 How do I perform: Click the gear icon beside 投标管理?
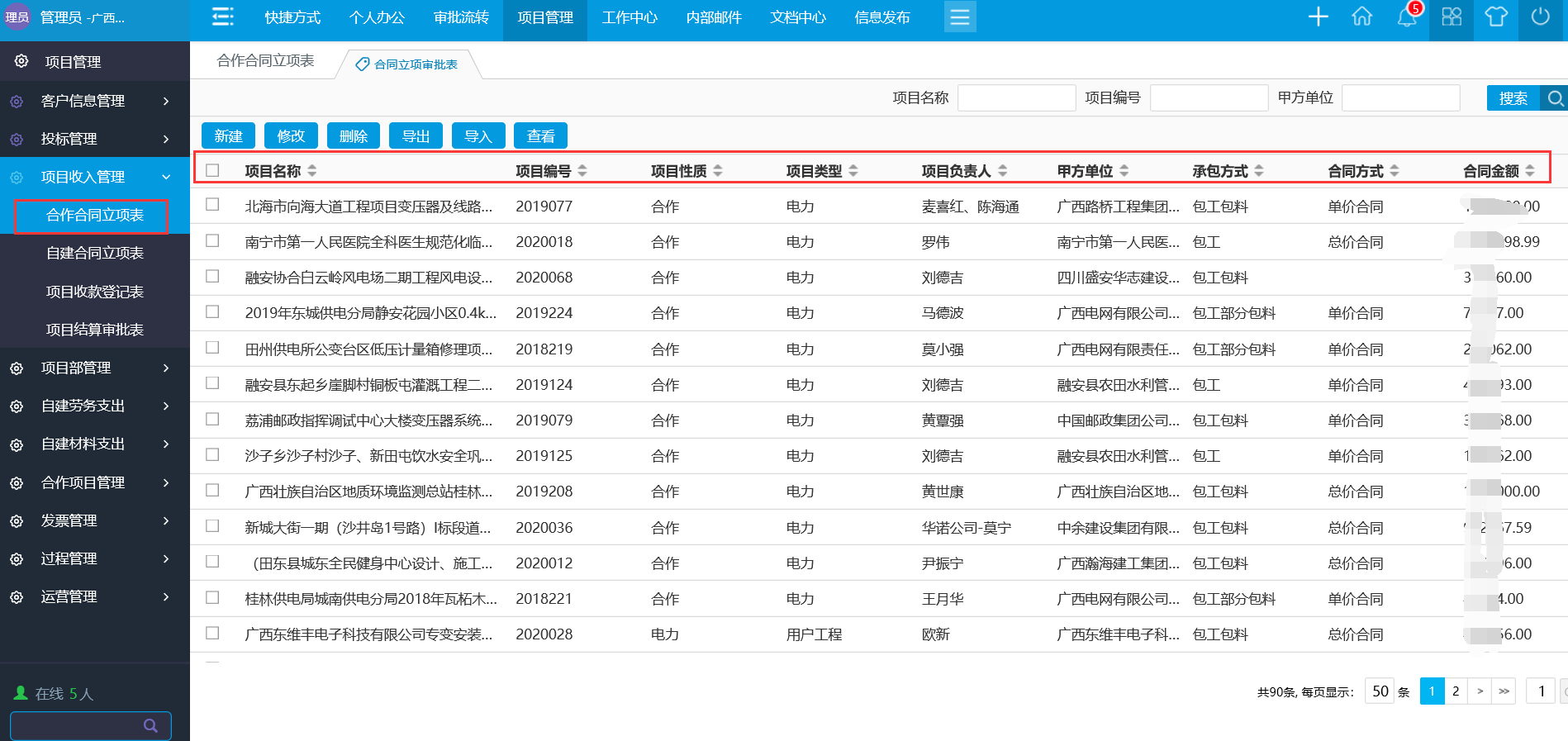pos(17,139)
